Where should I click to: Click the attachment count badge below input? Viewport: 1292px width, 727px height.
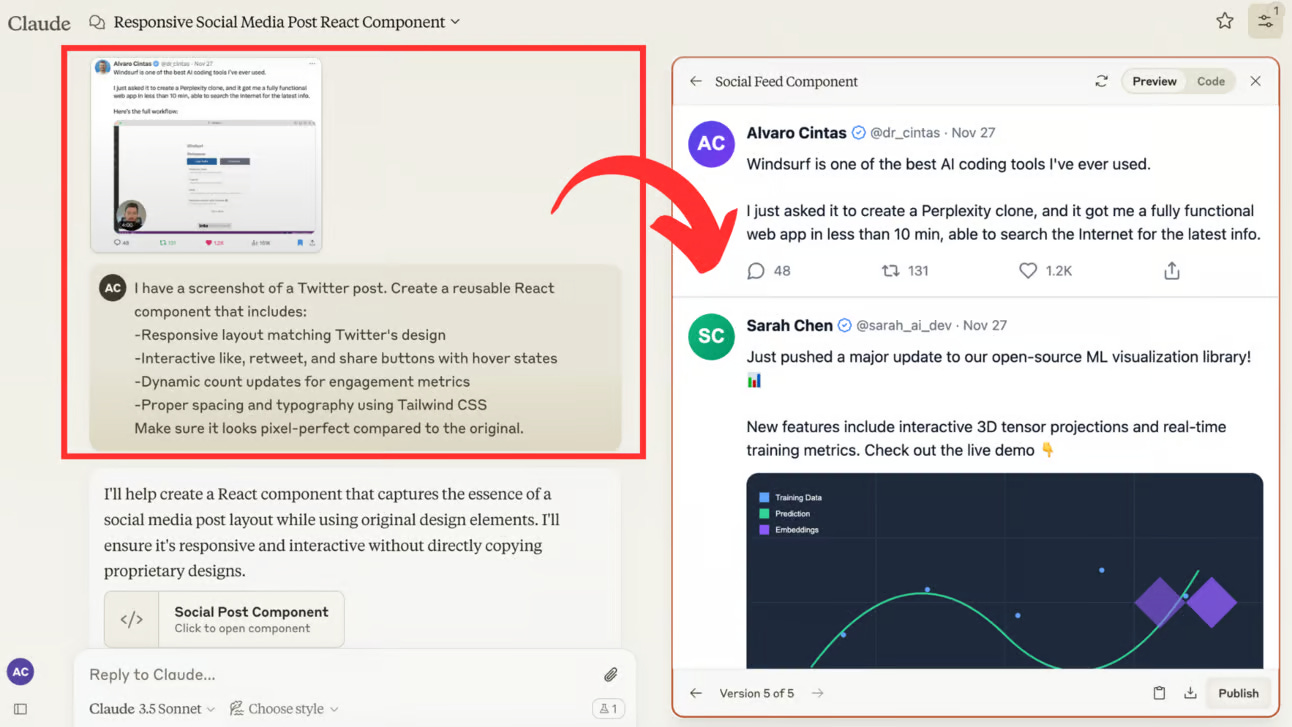607,708
